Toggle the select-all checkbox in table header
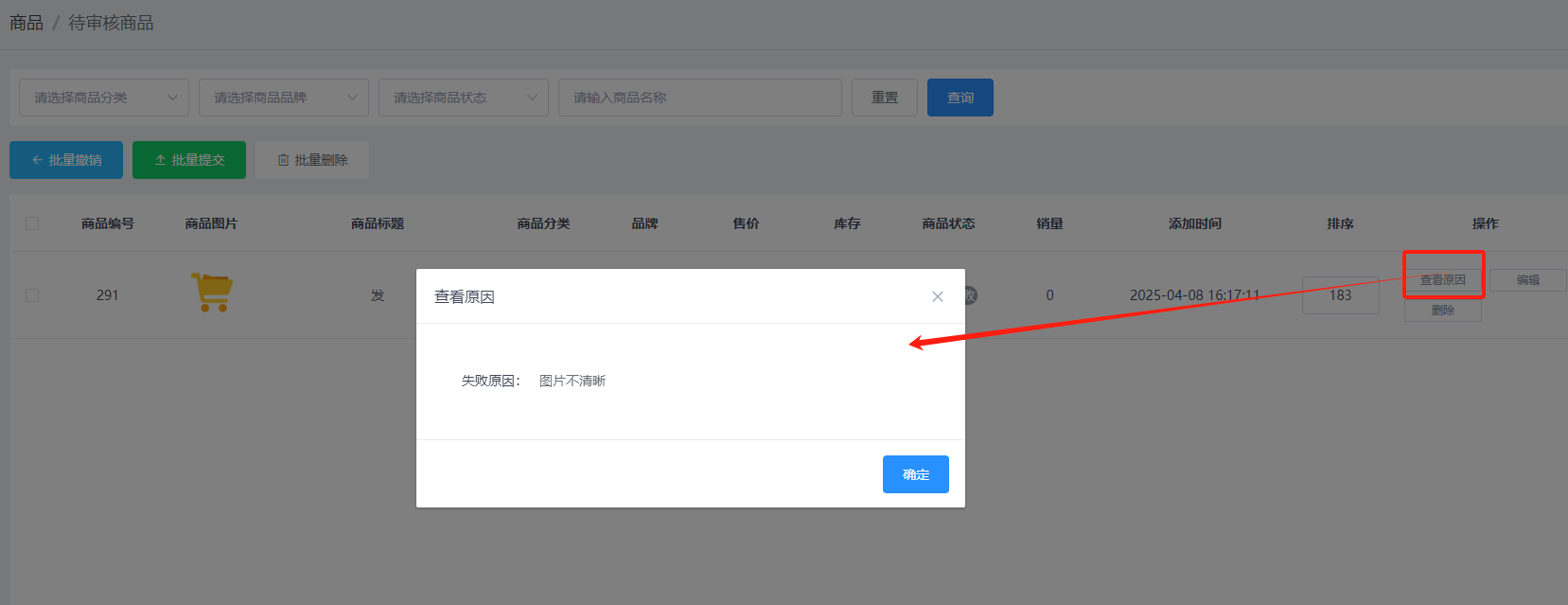Image resolution: width=1568 pixels, height=605 pixels. [32, 223]
